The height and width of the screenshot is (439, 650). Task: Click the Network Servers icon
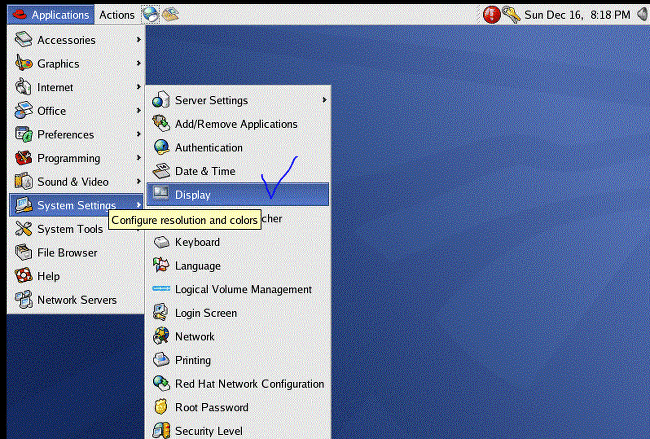tap(24, 300)
